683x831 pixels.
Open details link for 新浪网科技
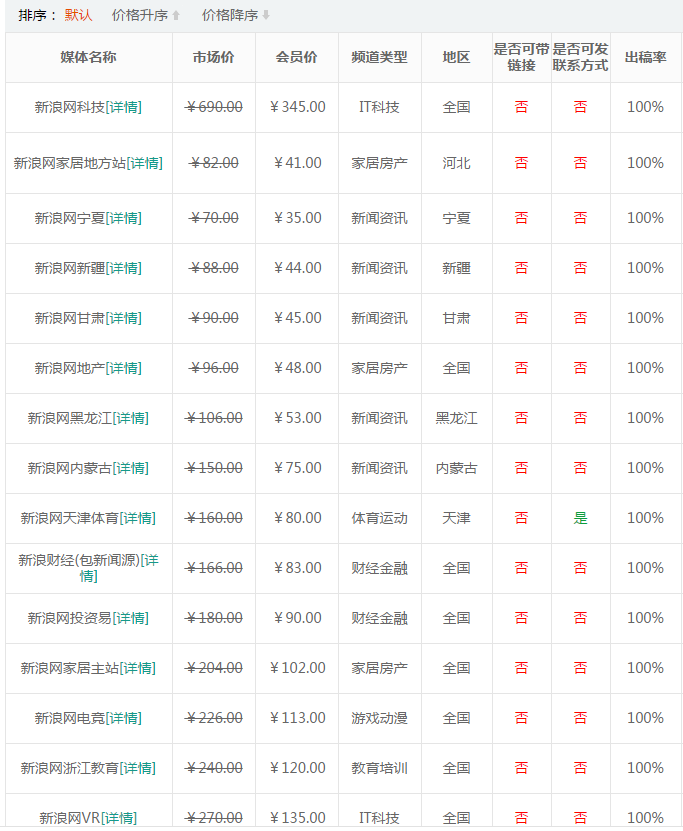[x=124, y=107]
